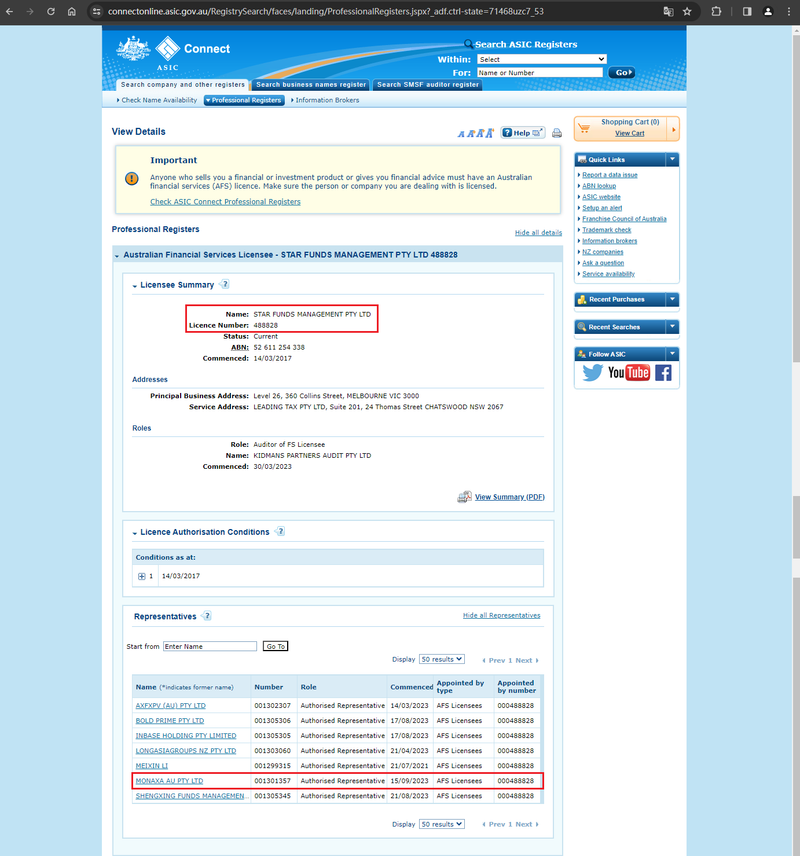The height and width of the screenshot is (856, 800).
Task: Click Hide all details link
Action: [538, 233]
